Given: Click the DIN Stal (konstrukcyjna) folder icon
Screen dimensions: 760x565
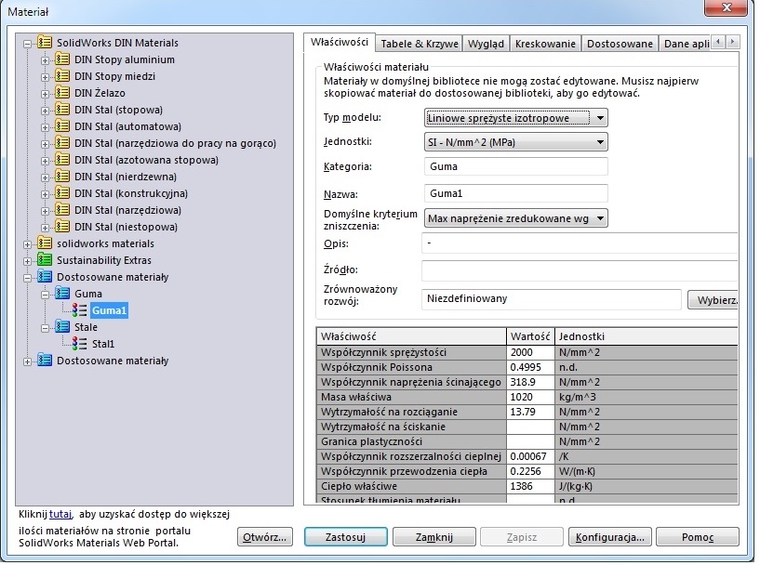Looking at the screenshot, I should coord(62,193).
